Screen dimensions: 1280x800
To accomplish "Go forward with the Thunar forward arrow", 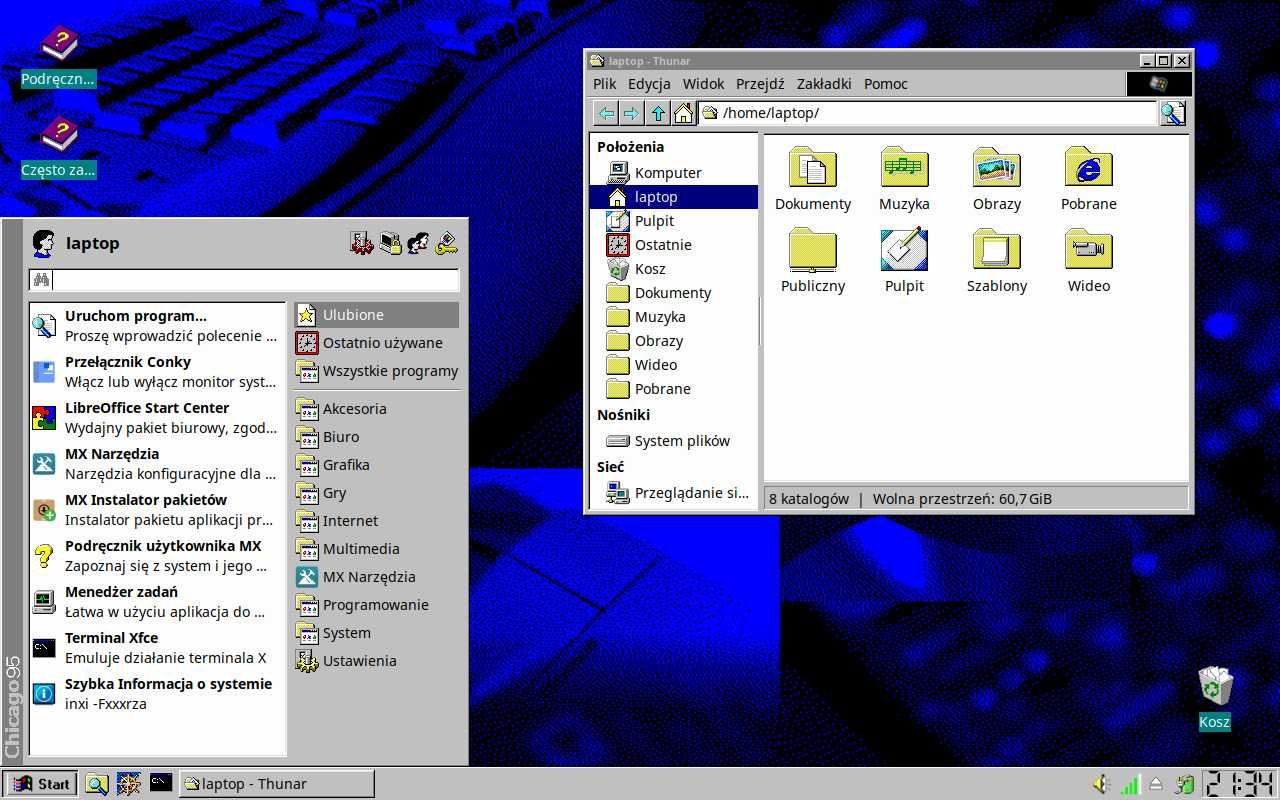I will [631, 113].
